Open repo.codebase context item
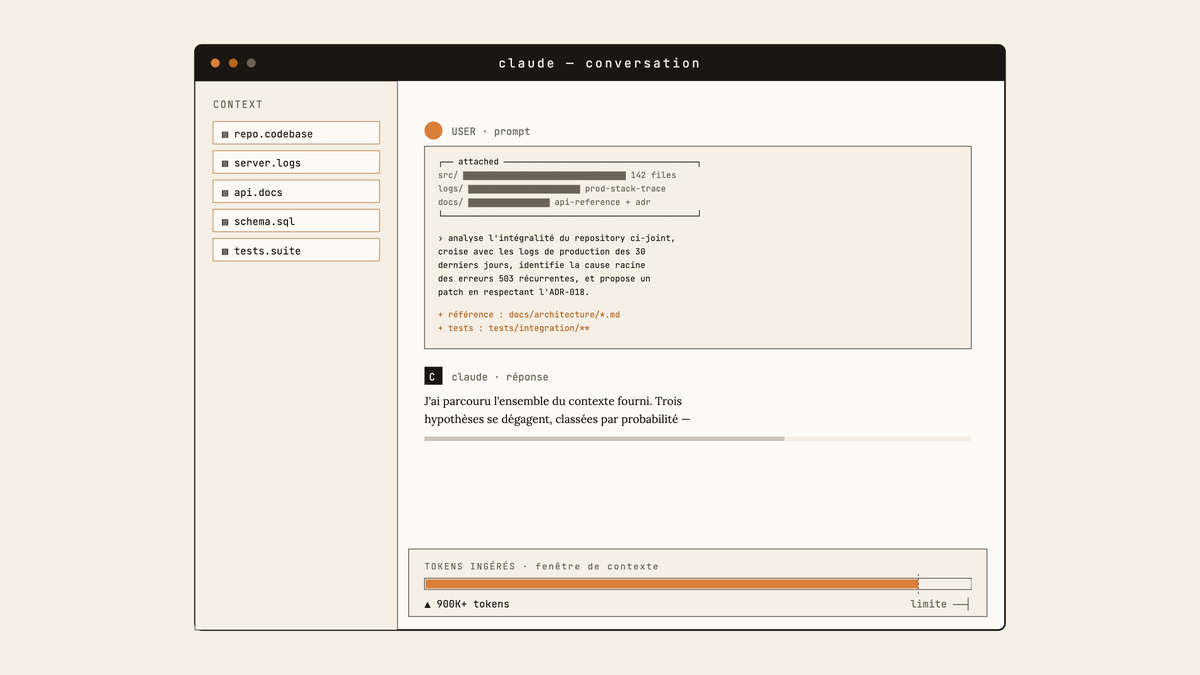This screenshot has width=1200, height=675. click(296, 133)
